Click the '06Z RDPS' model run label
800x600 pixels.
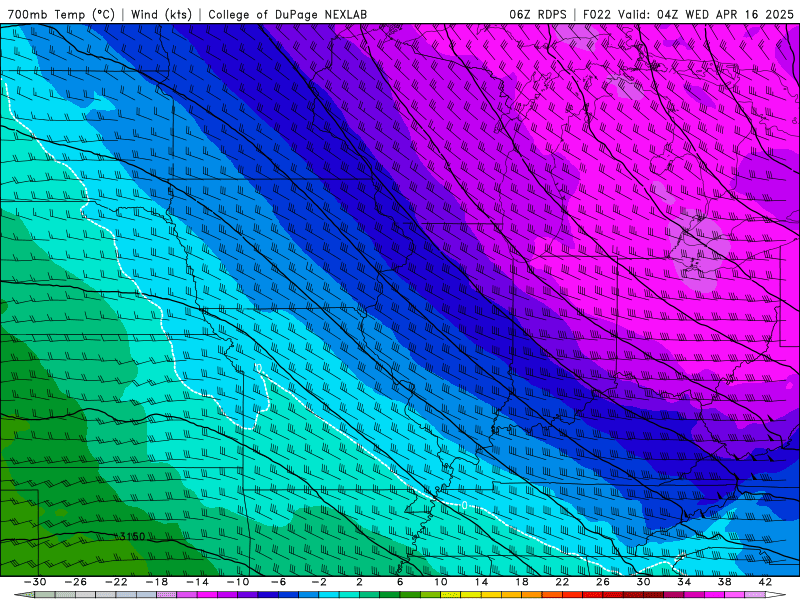click(x=538, y=14)
